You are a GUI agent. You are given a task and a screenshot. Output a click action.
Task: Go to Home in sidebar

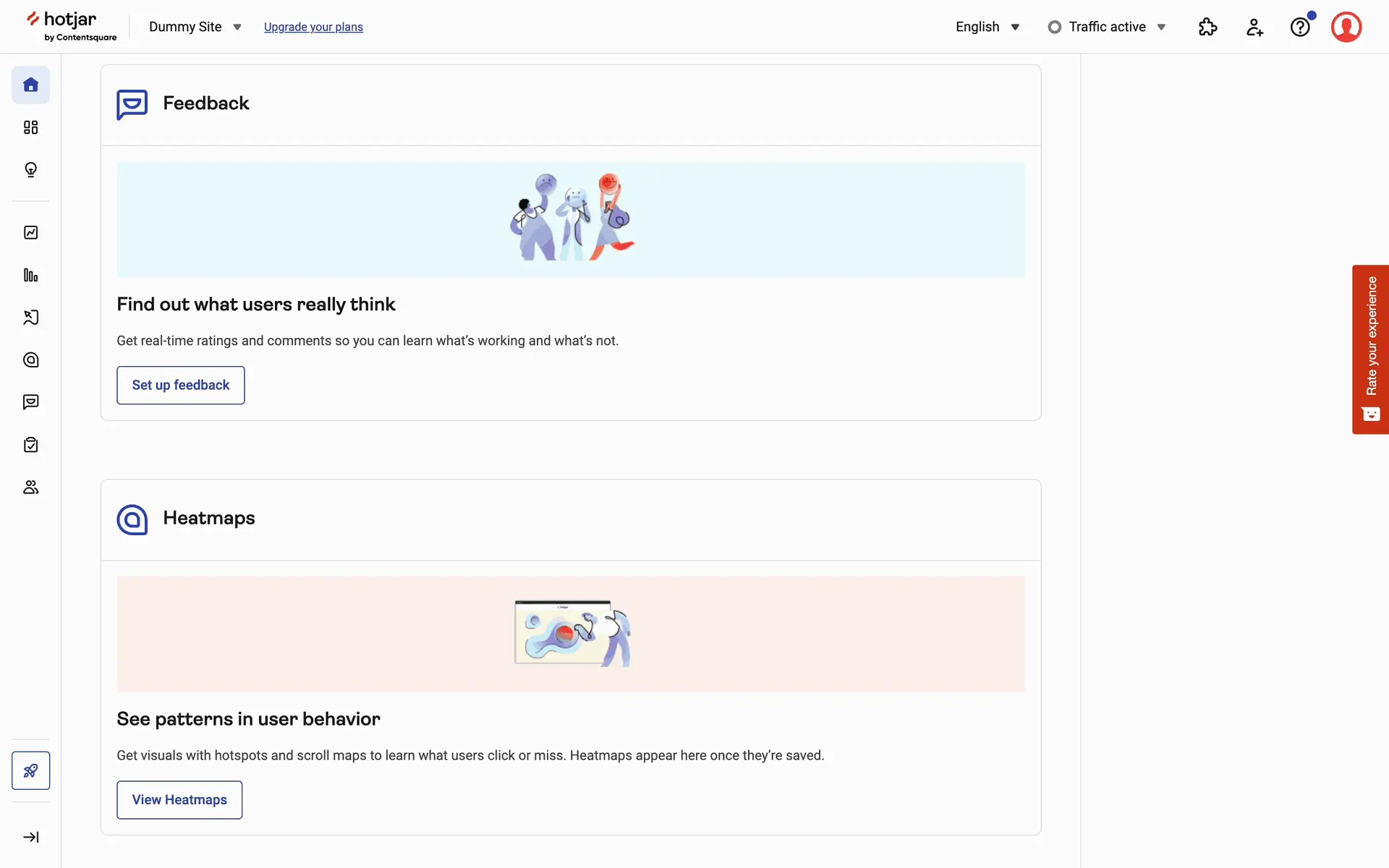tap(30, 85)
